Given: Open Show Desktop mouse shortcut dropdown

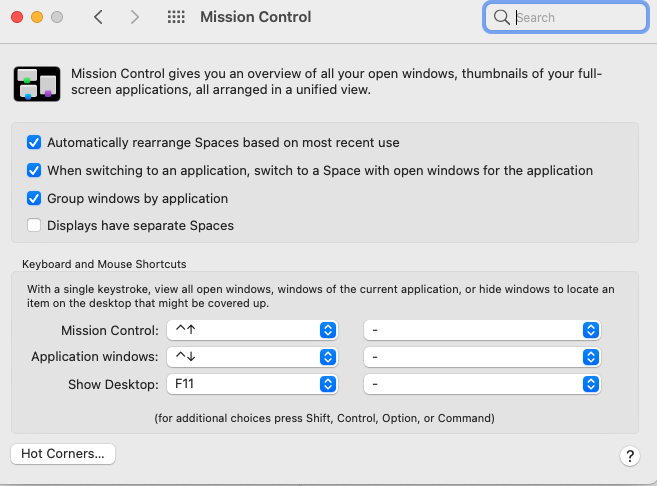Looking at the screenshot, I should click(x=481, y=383).
